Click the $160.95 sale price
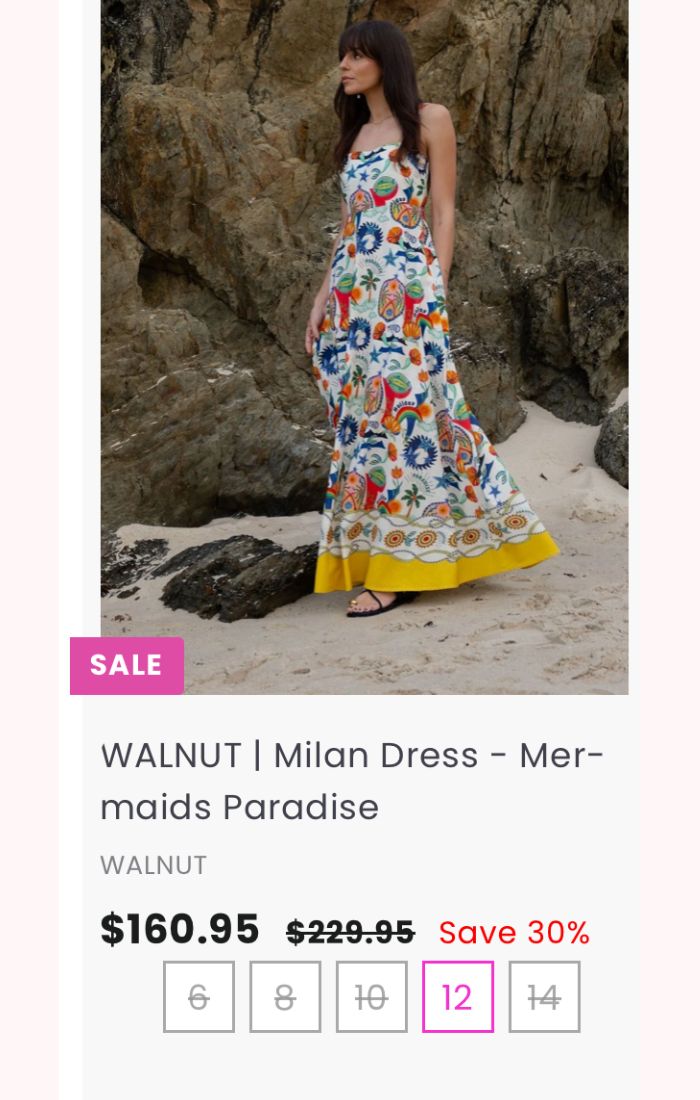 click(180, 930)
